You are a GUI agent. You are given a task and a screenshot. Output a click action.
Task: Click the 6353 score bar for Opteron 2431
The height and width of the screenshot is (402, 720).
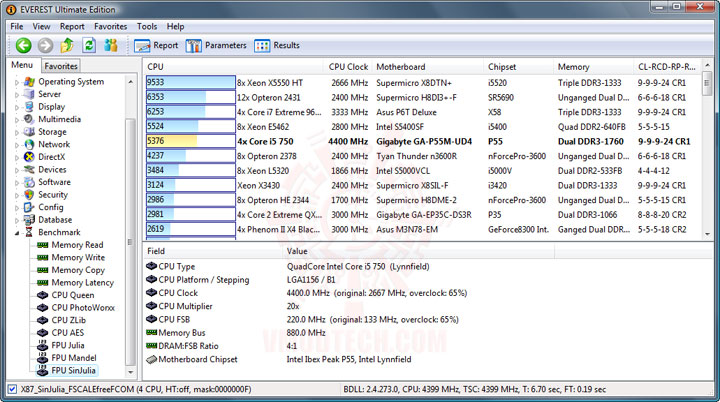point(191,97)
